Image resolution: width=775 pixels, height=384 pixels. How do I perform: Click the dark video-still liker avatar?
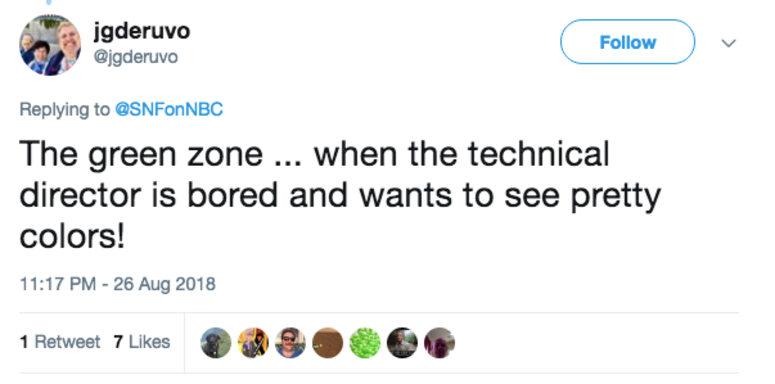(x=402, y=342)
